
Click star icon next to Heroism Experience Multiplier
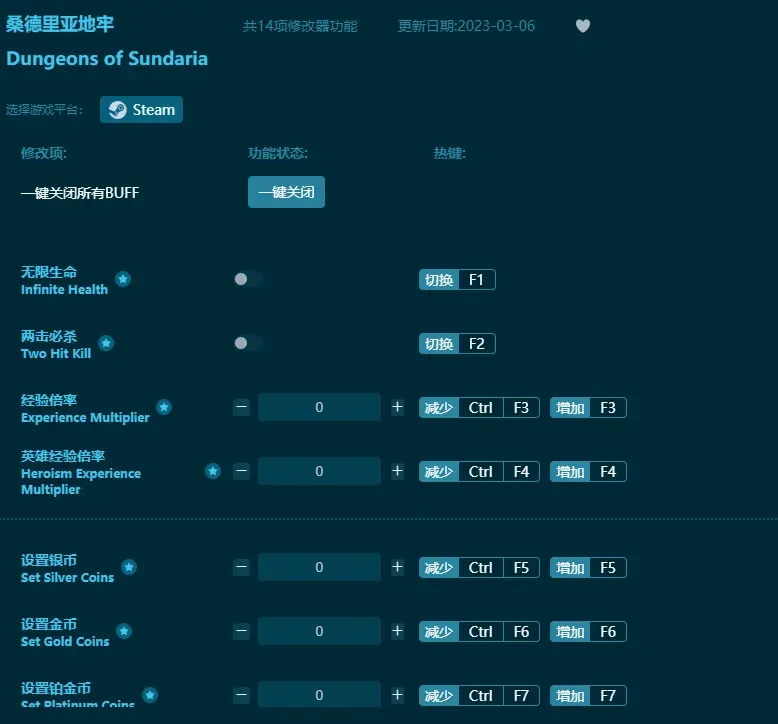point(213,471)
